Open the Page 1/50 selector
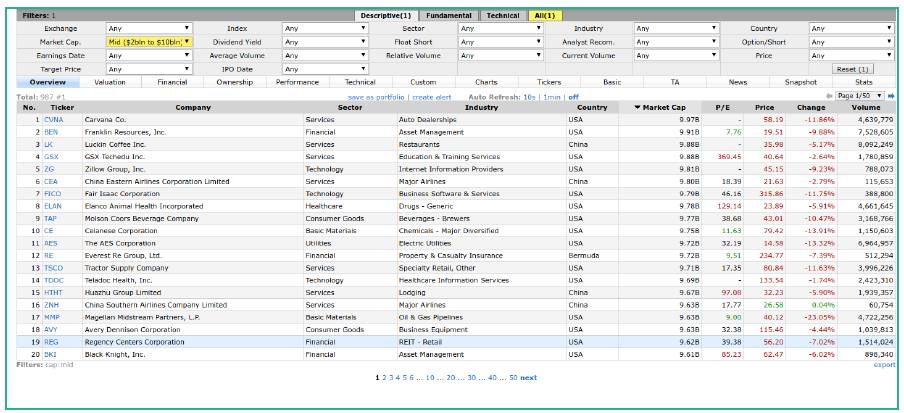The height and width of the screenshot is (413, 904). (859, 95)
